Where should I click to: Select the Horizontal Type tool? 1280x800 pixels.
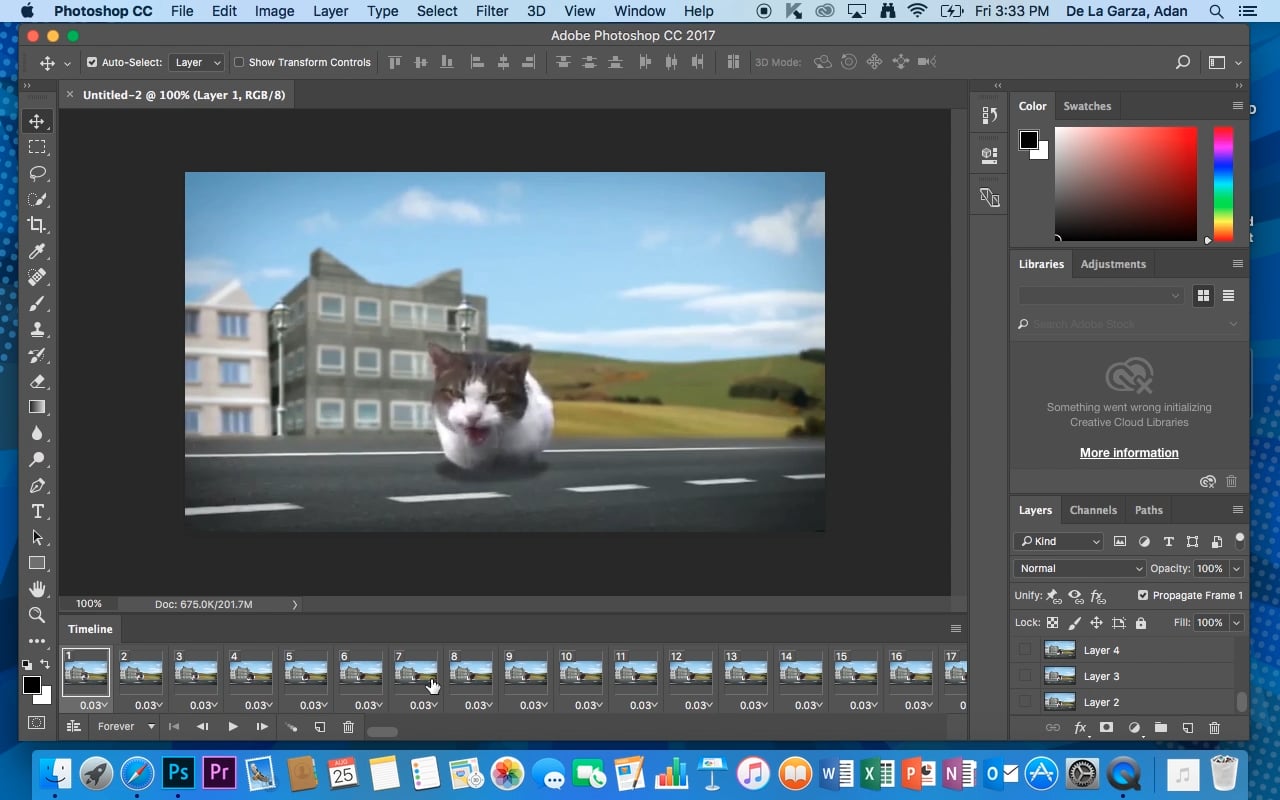(37, 511)
